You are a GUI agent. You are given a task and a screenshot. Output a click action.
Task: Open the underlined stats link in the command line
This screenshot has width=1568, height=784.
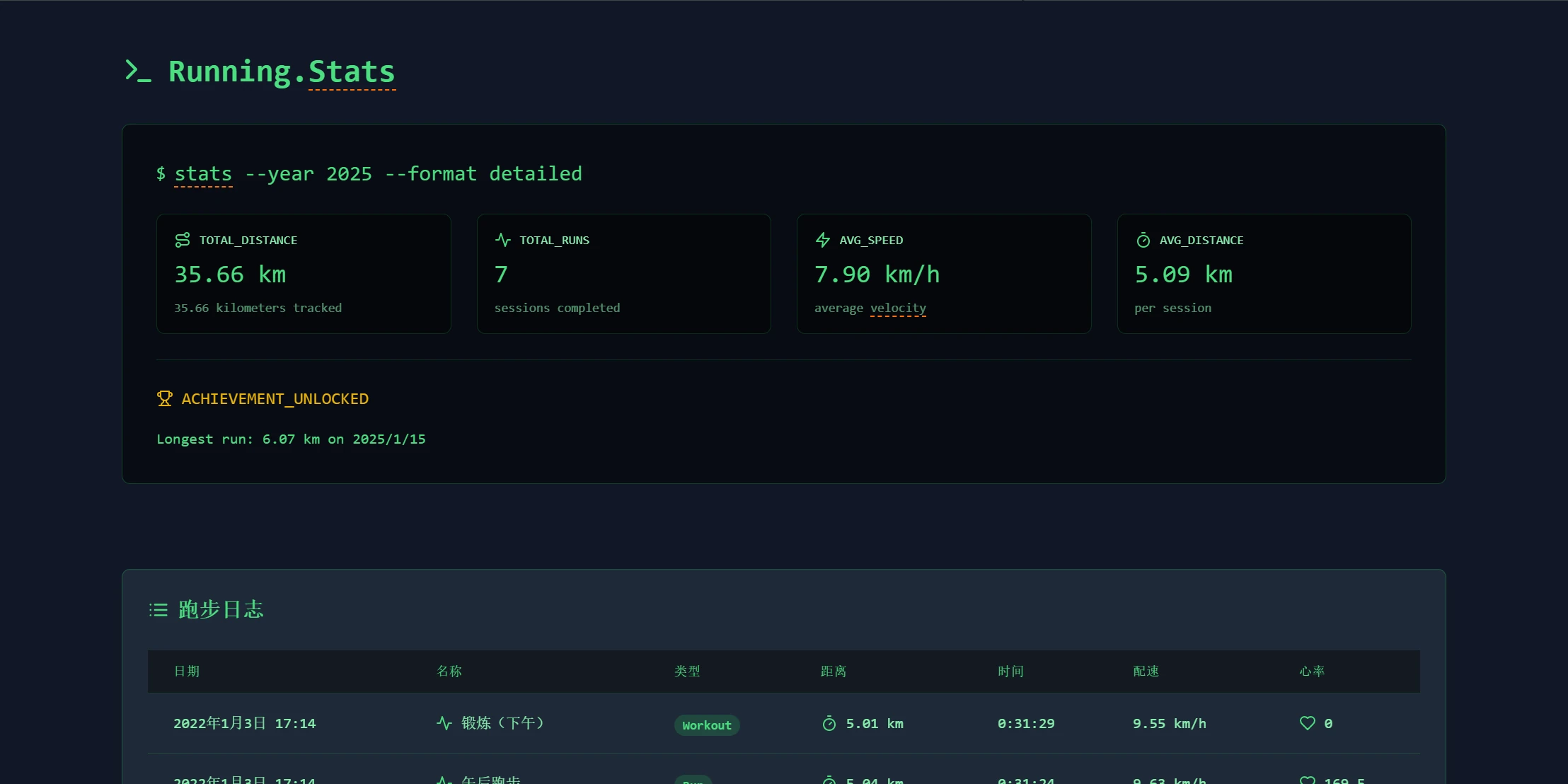tap(202, 173)
